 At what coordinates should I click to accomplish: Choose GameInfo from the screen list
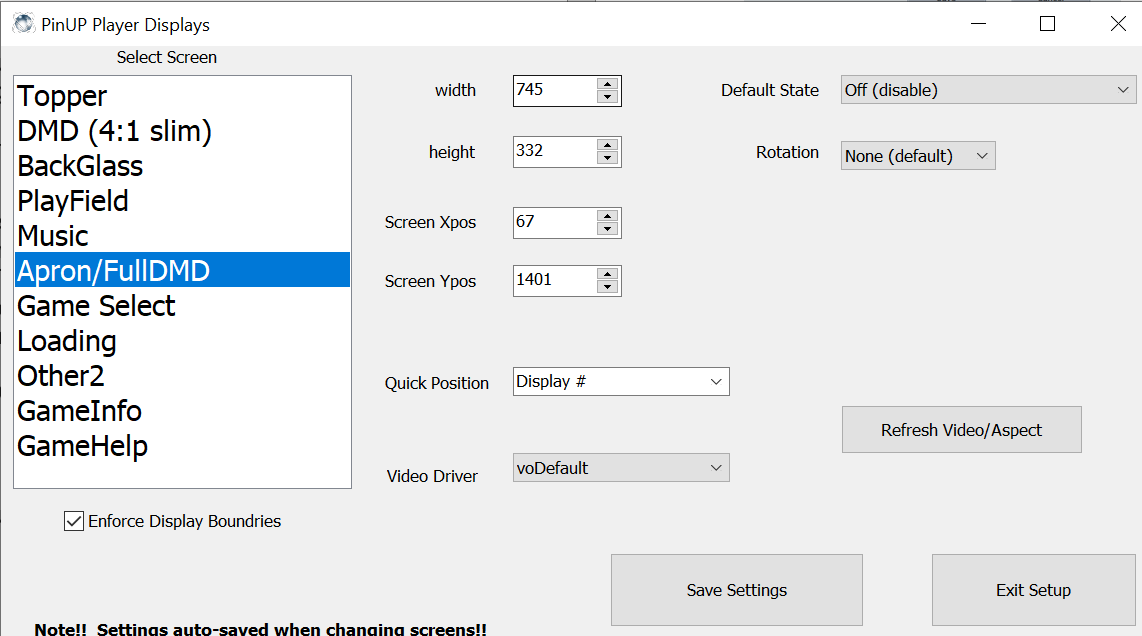[182, 410]
